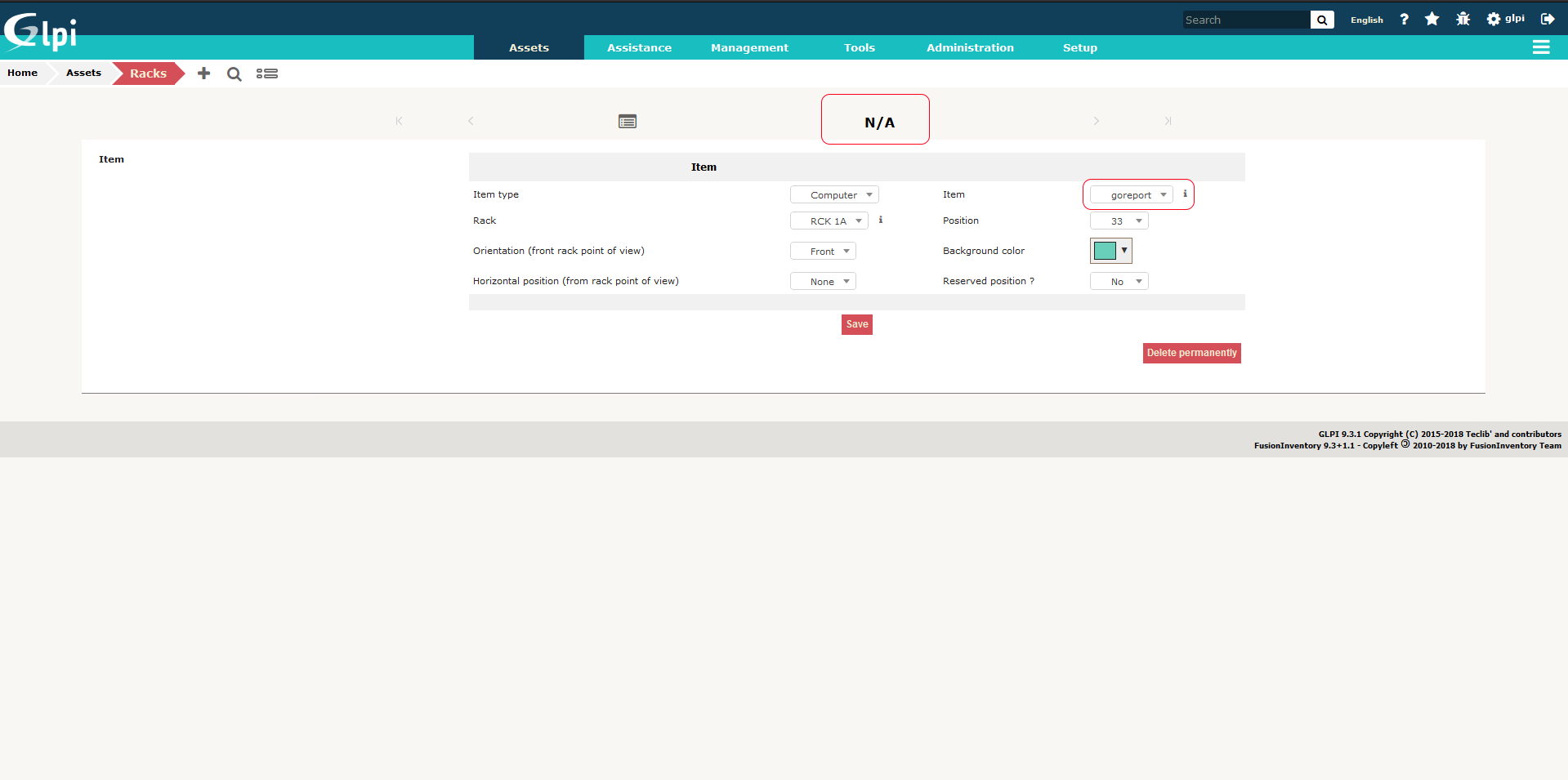Open saved searches star icon
1568x780 pixels.
(x=1432, y=19)
